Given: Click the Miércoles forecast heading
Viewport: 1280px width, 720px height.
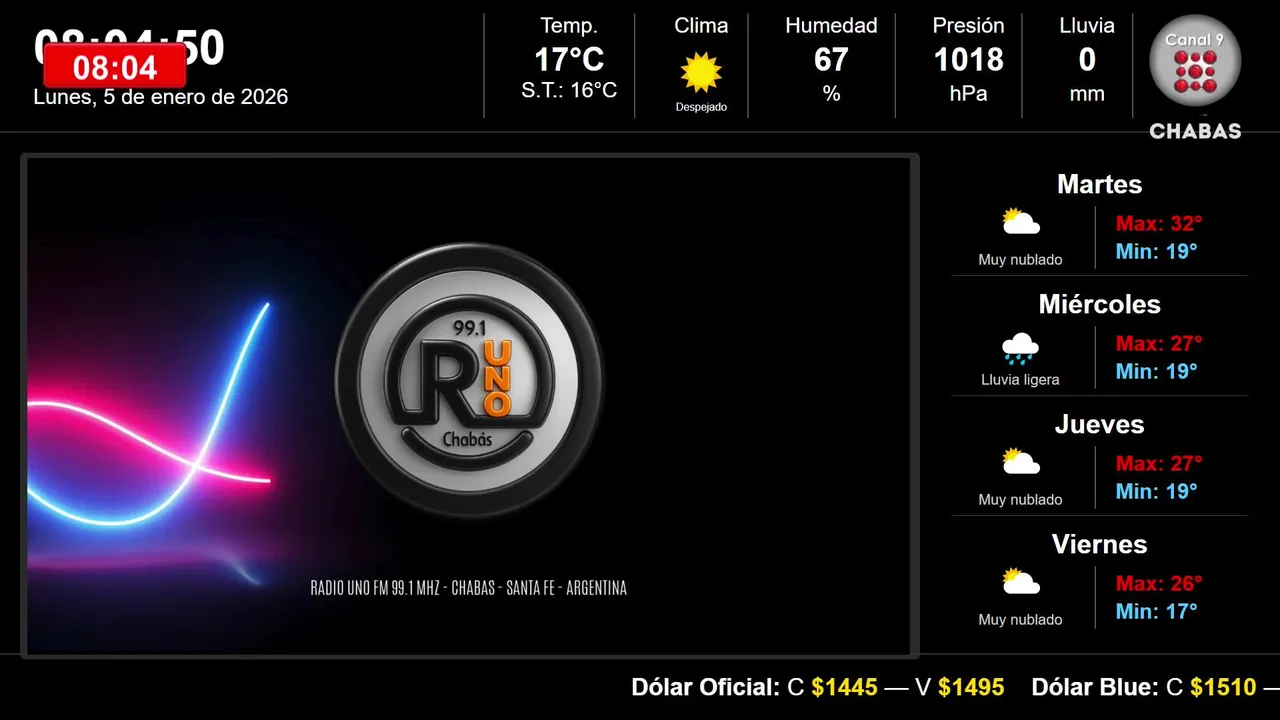Looking at the screenshot, I should (x=1099, y=305).
